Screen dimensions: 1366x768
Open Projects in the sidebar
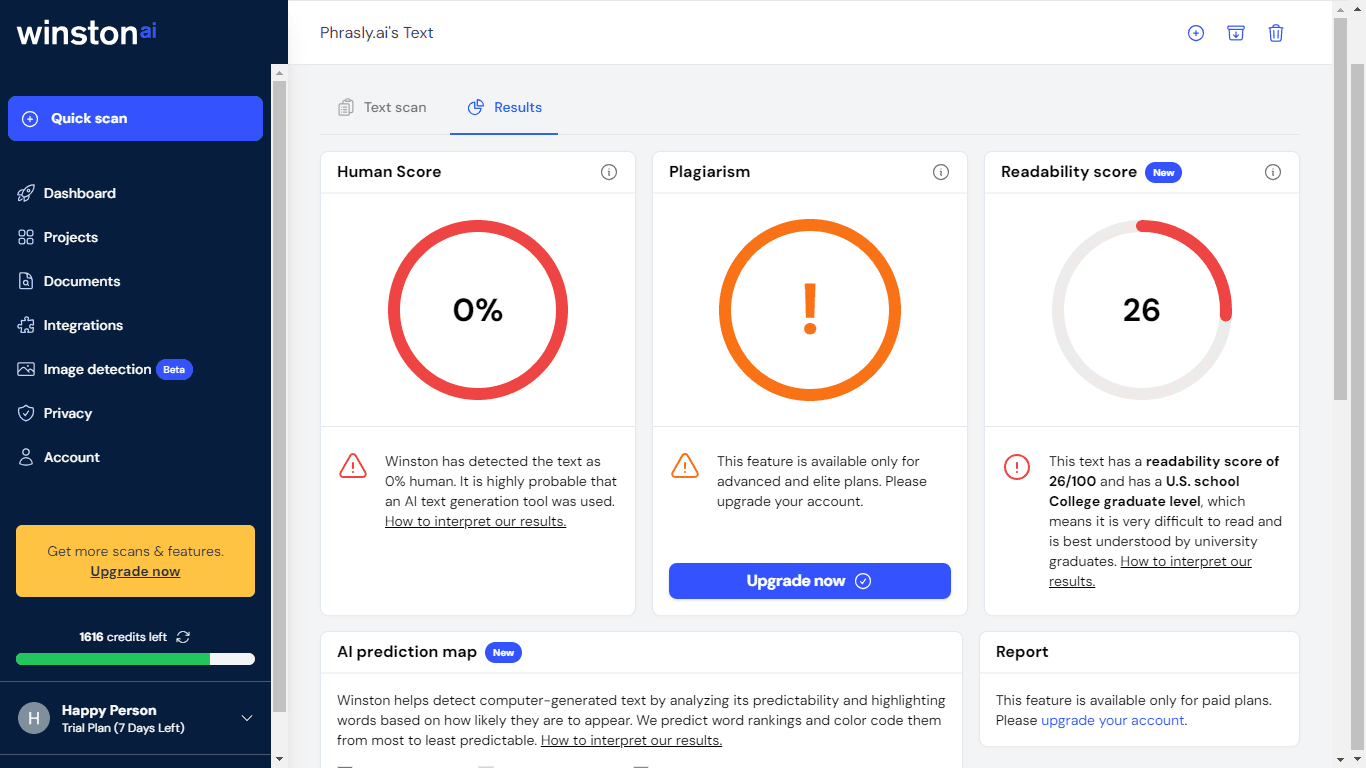(x=70, y=237)
